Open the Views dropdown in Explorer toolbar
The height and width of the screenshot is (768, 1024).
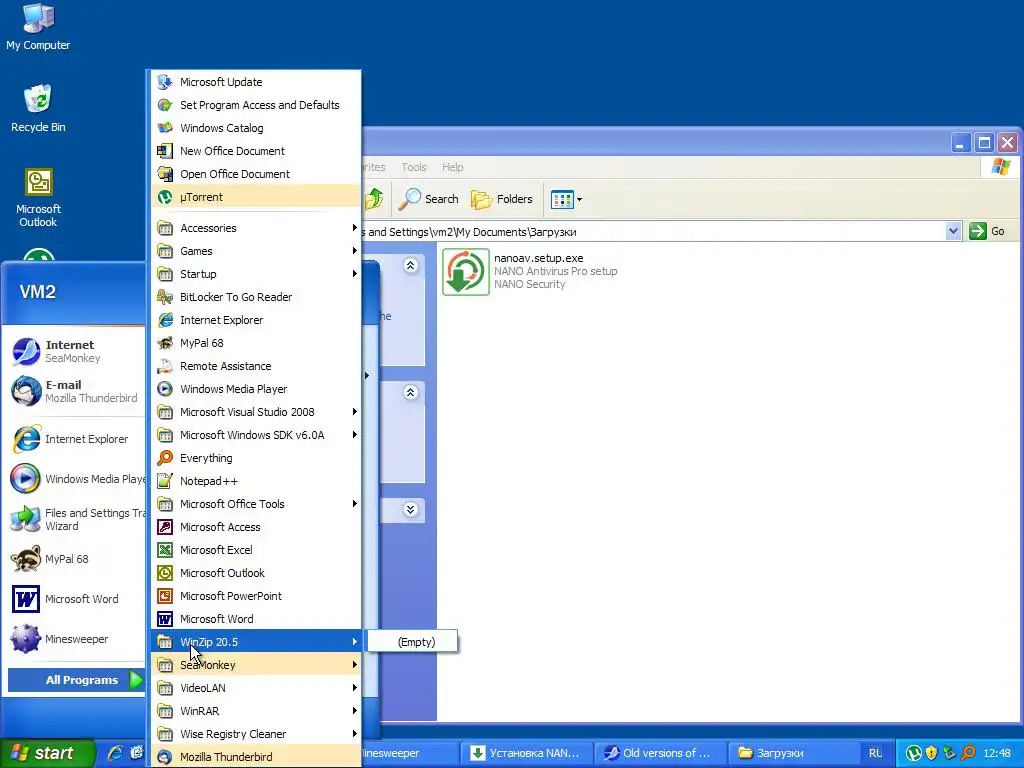566,199
